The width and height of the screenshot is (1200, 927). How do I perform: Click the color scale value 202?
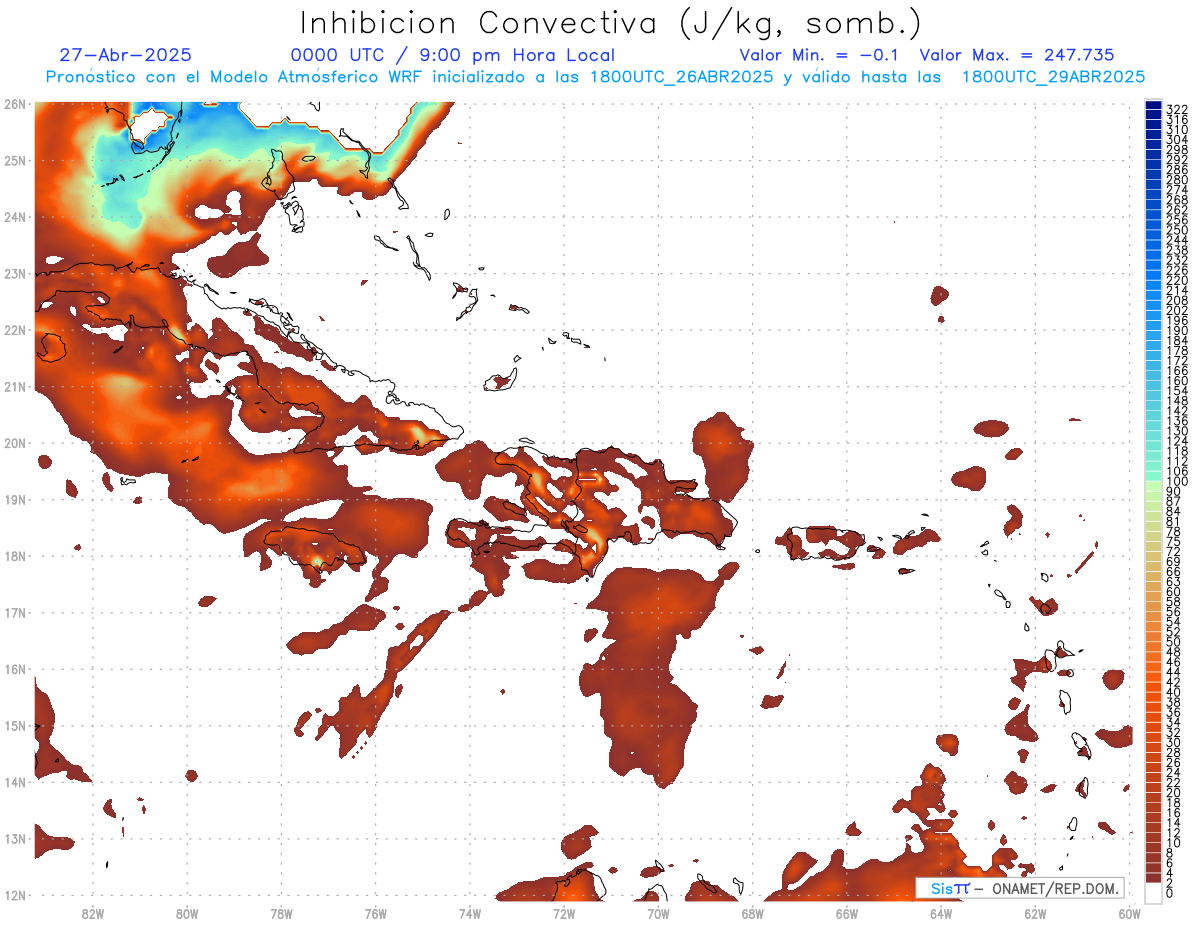point(1177,311)
